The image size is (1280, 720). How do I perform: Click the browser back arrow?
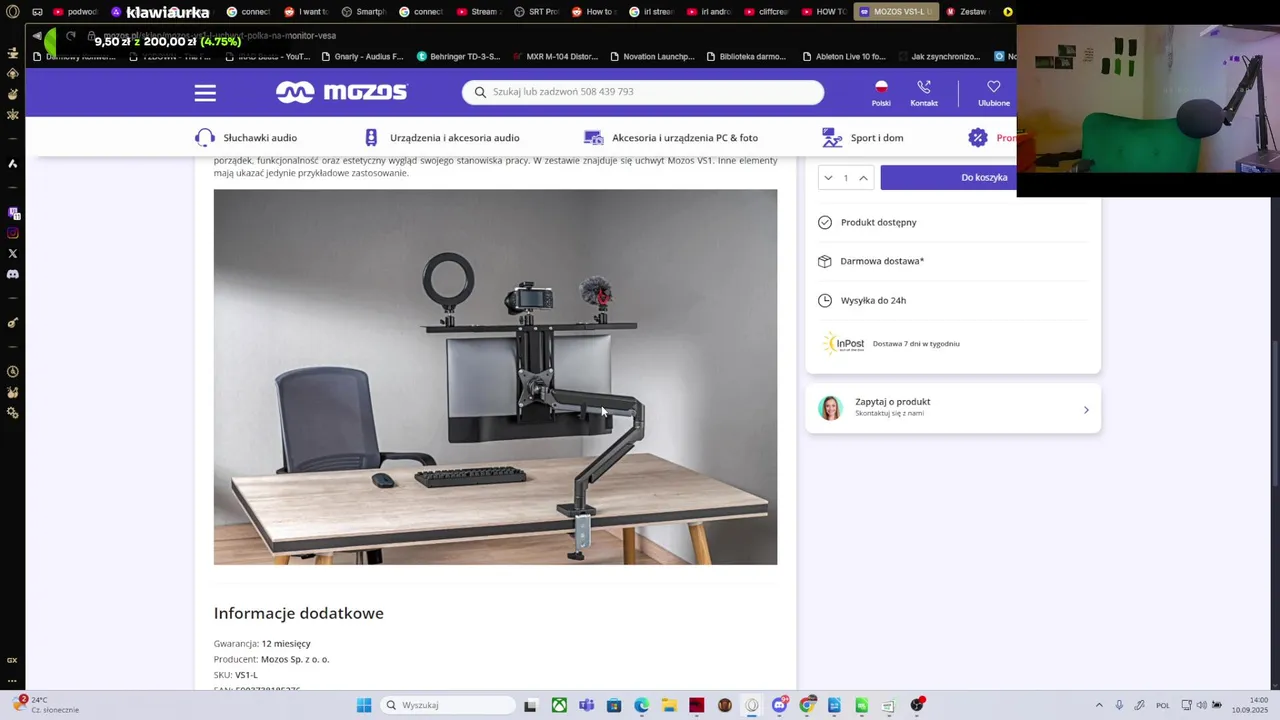coord(37,36)
